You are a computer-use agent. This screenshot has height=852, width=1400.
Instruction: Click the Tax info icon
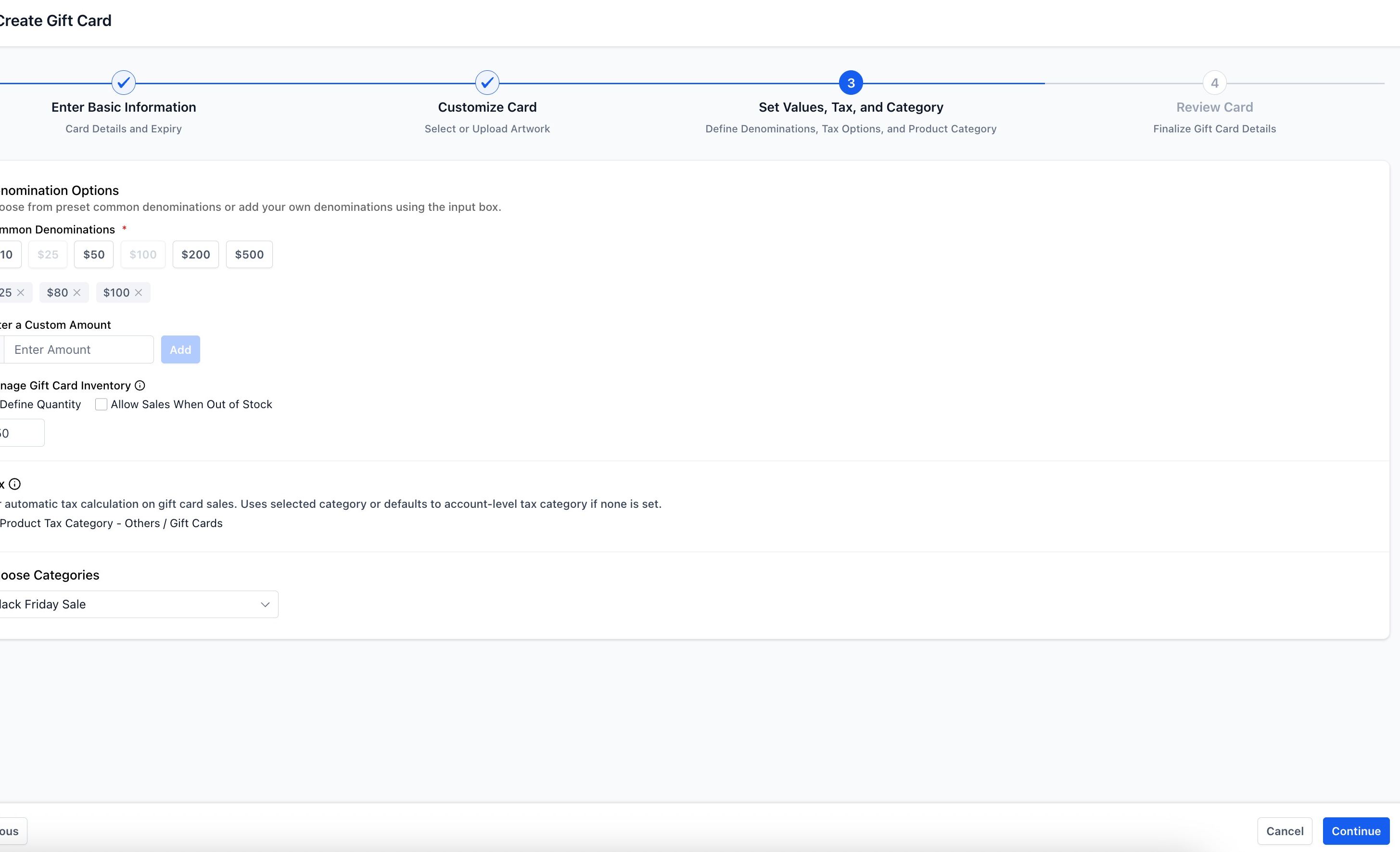pos(15,484)
